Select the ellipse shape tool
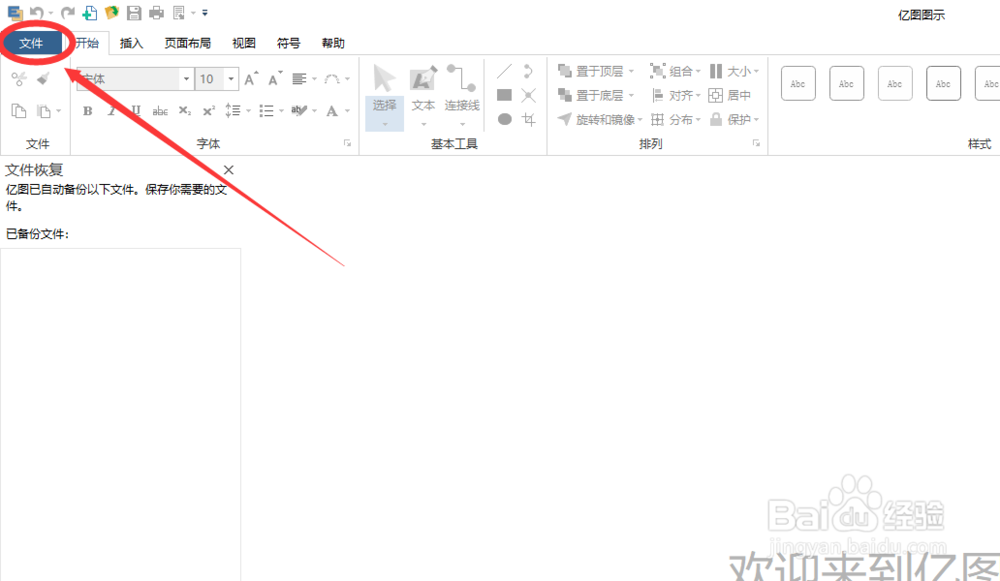This screenshot has width=1000, height=581. [x=504, y=119]
